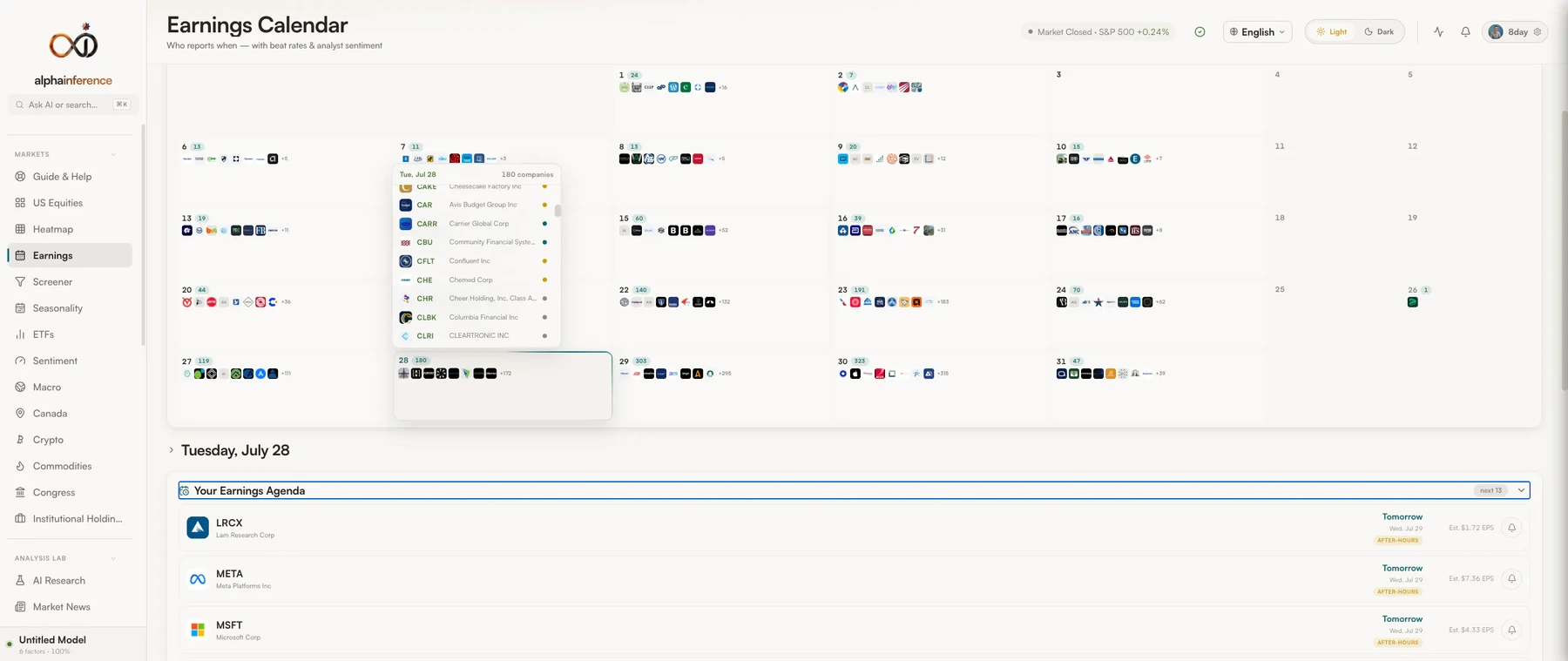Toggle the earnings alert bell for META
Viewport: 1568px width, 661px height.
click(x=1511, y=579)
